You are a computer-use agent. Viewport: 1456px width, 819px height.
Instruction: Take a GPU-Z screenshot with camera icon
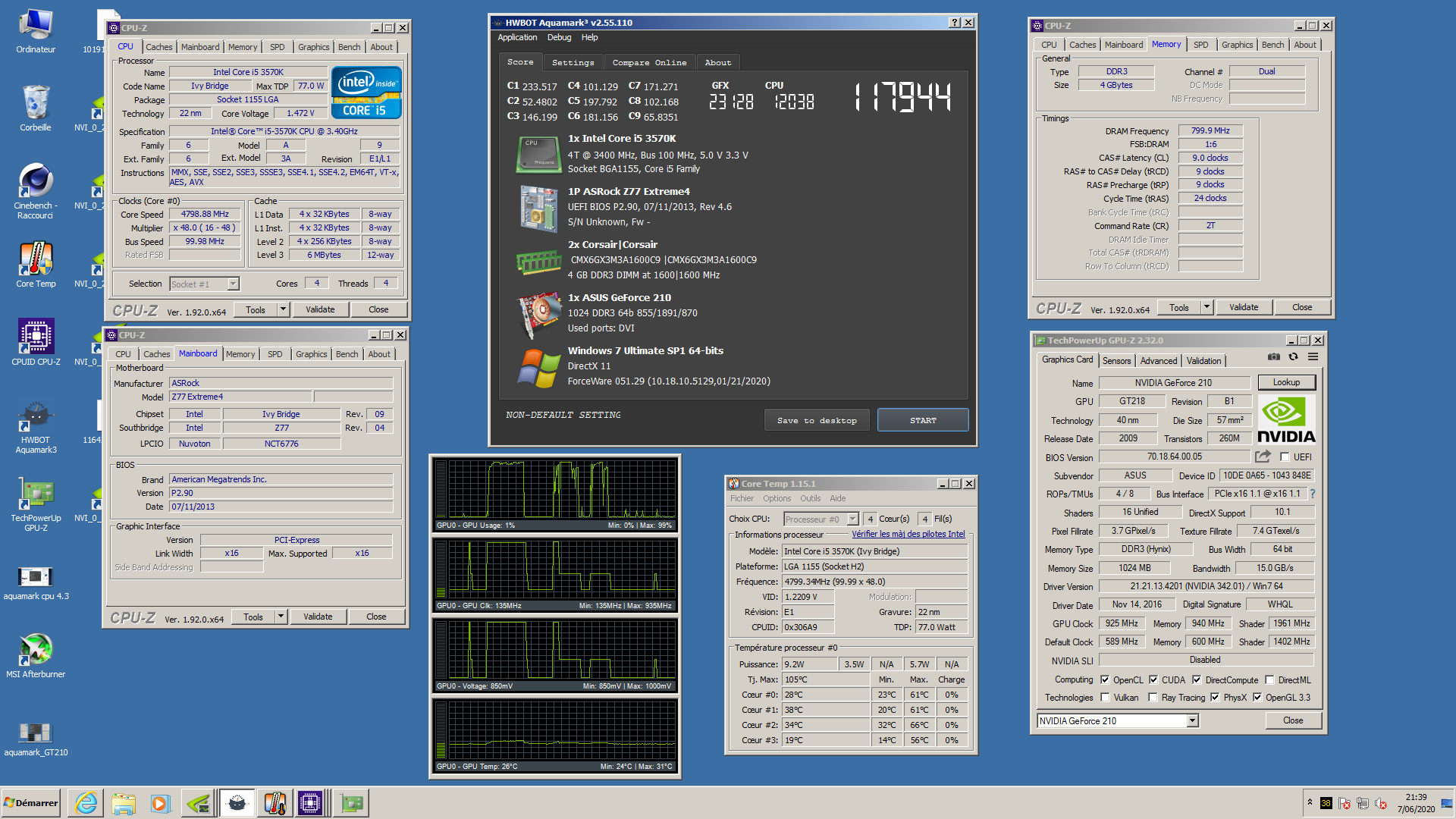(x=1274, y=357)
